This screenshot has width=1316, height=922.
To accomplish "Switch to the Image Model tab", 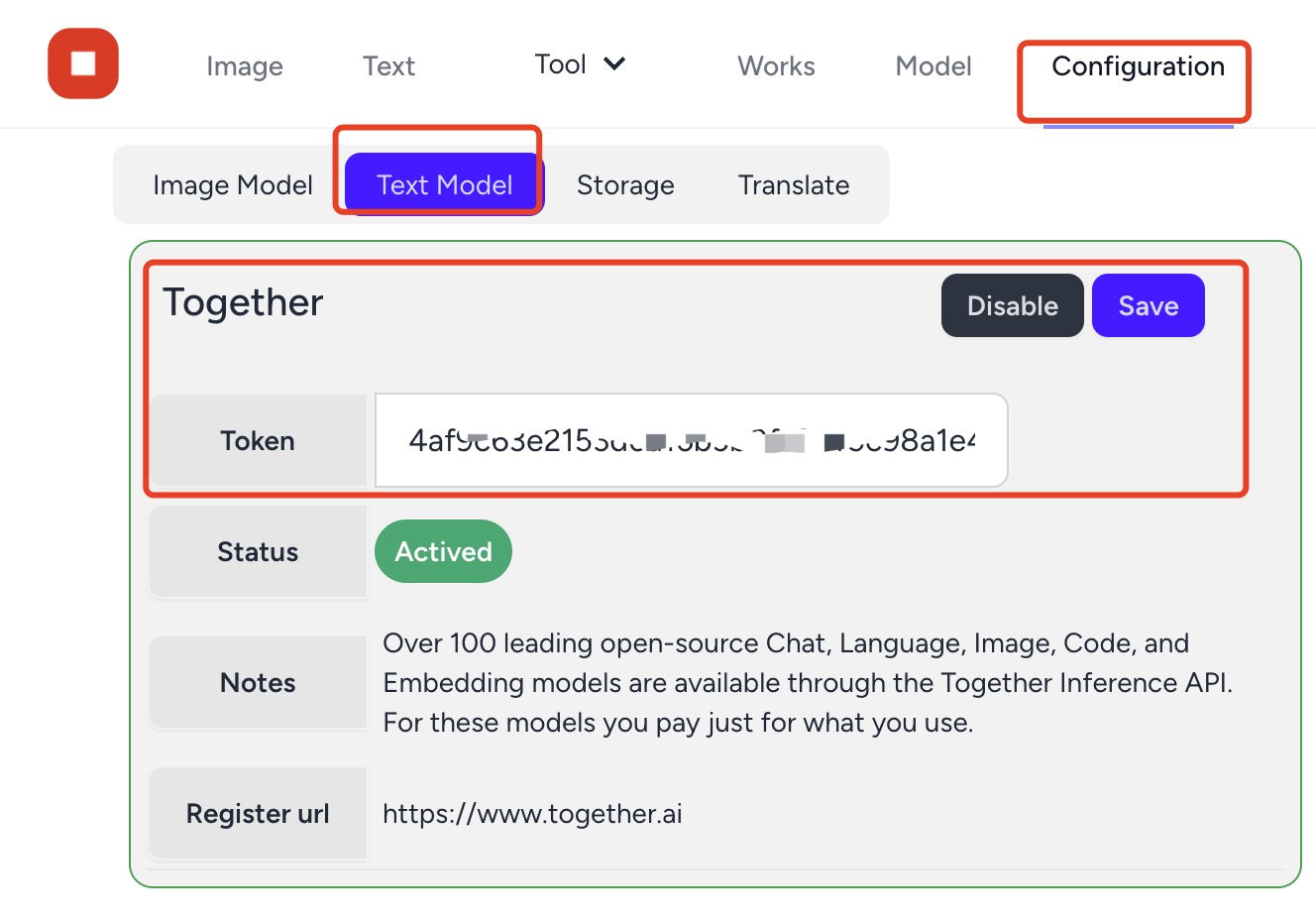I will [x=233, y=185].
